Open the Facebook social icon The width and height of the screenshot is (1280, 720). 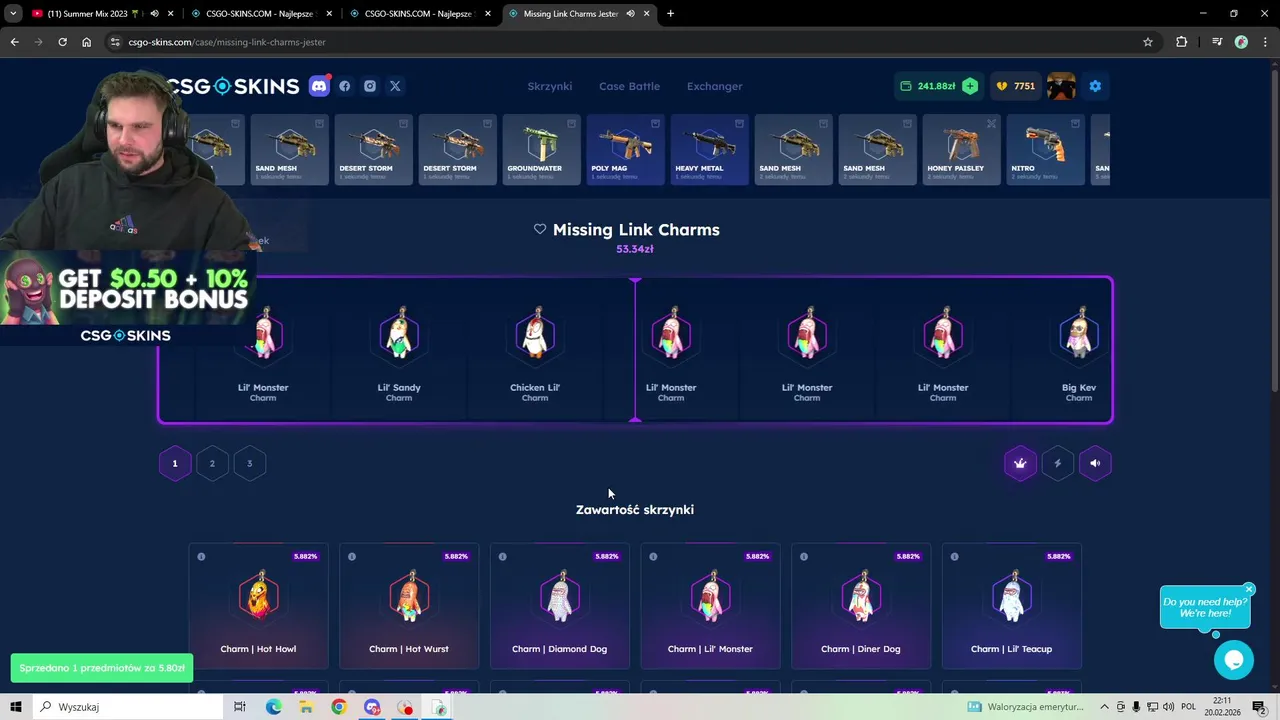[x=345, y=86]
